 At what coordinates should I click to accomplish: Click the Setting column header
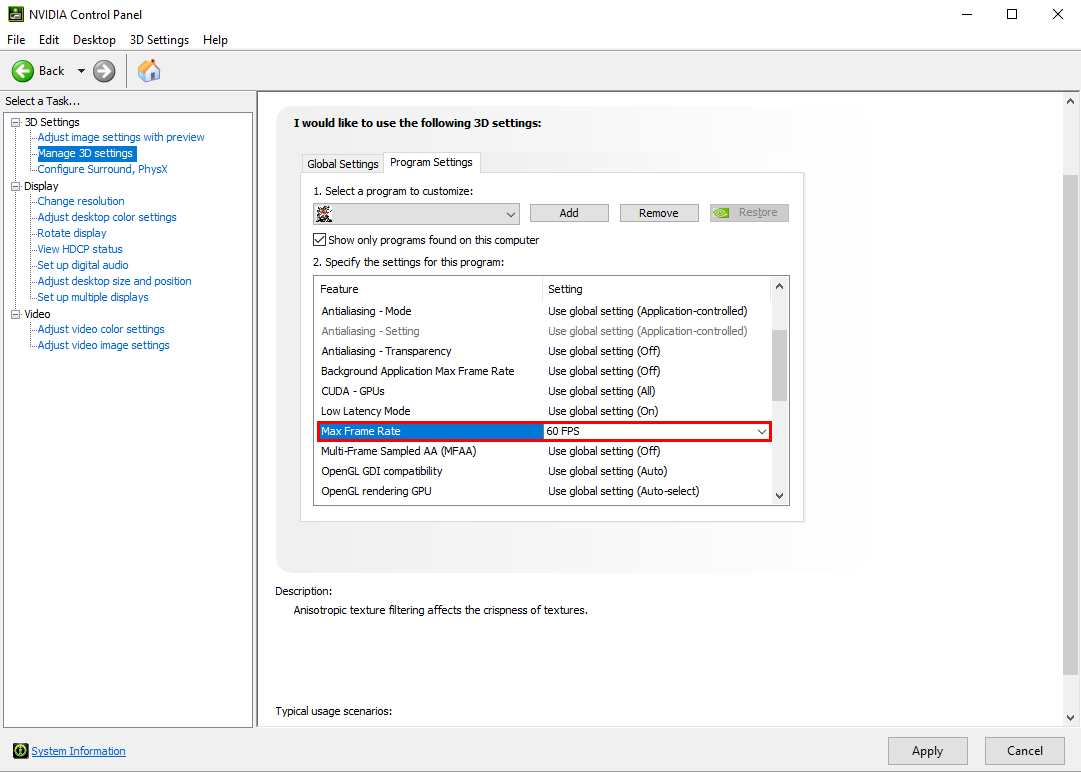pos(656,289)
